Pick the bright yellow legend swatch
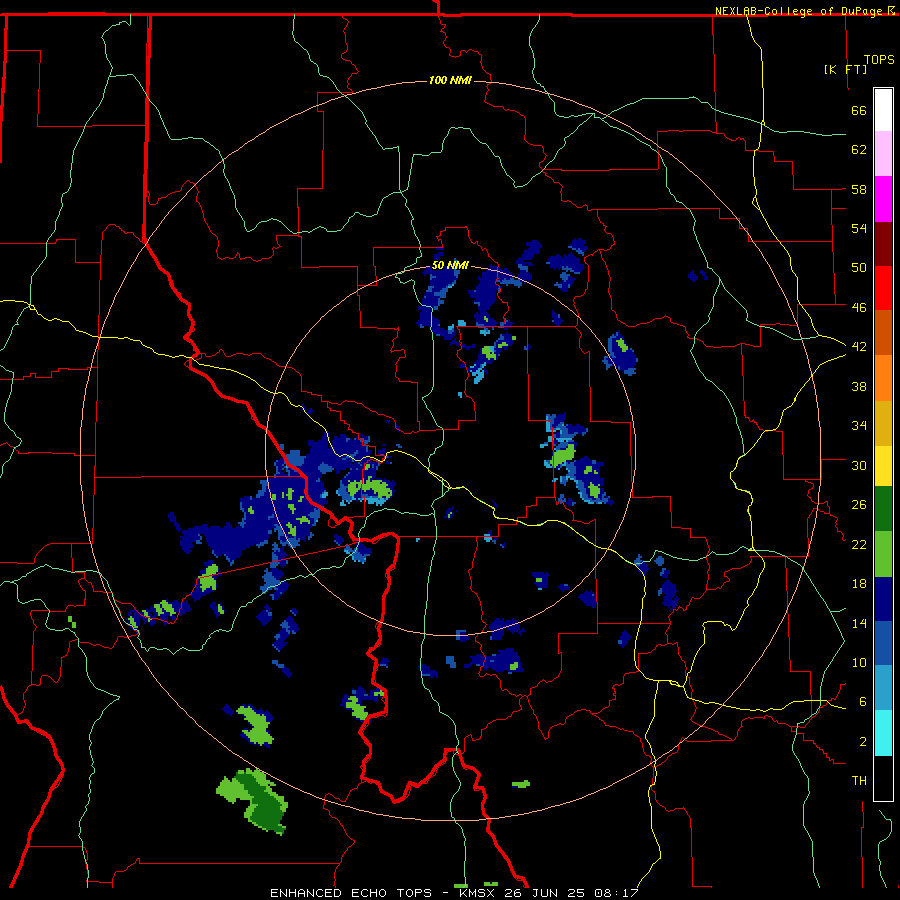This screenshot has width=900, height=900. 883,465
